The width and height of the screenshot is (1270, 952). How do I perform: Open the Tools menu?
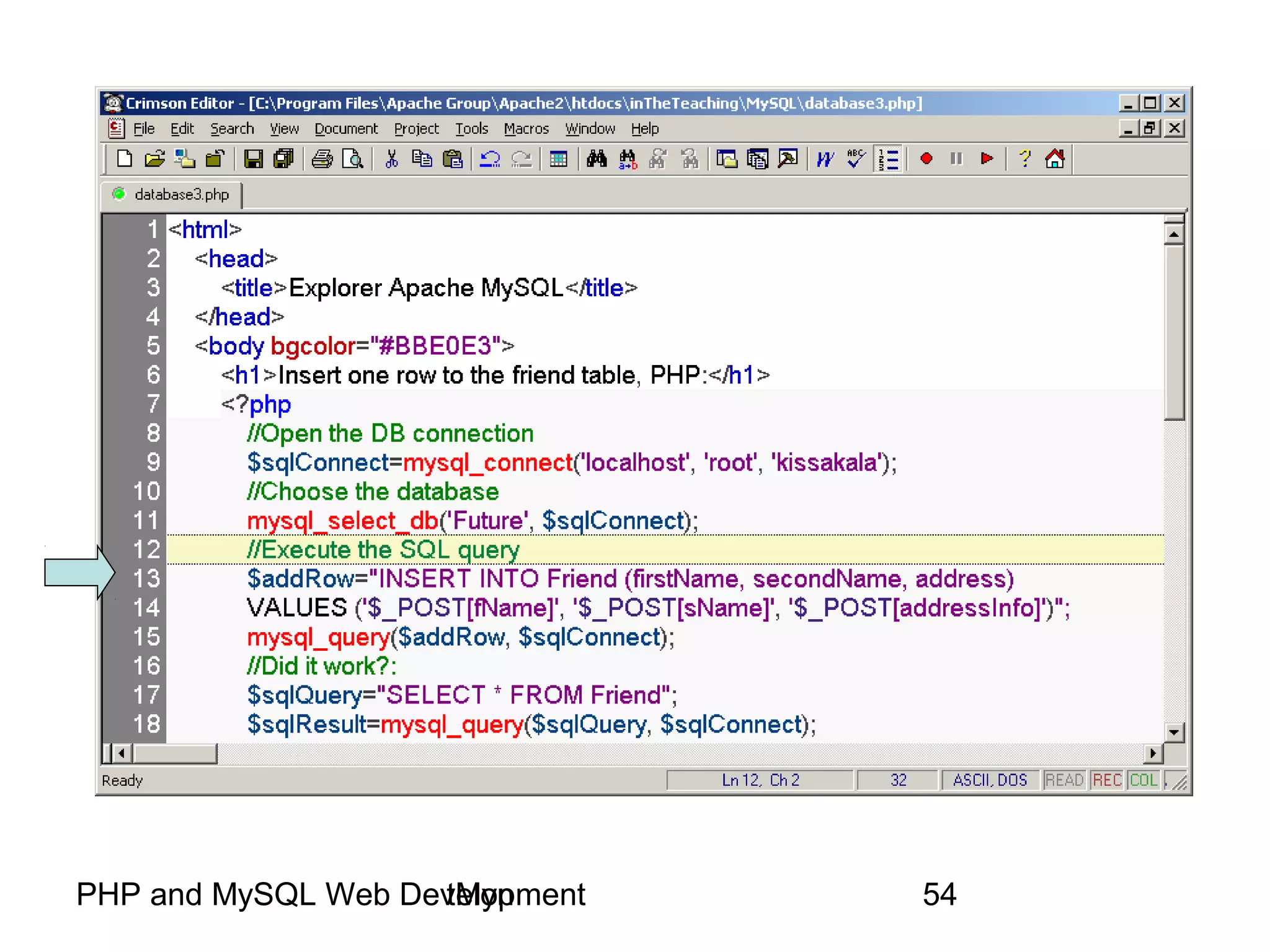pyautogui.click(x=472, y=129)
